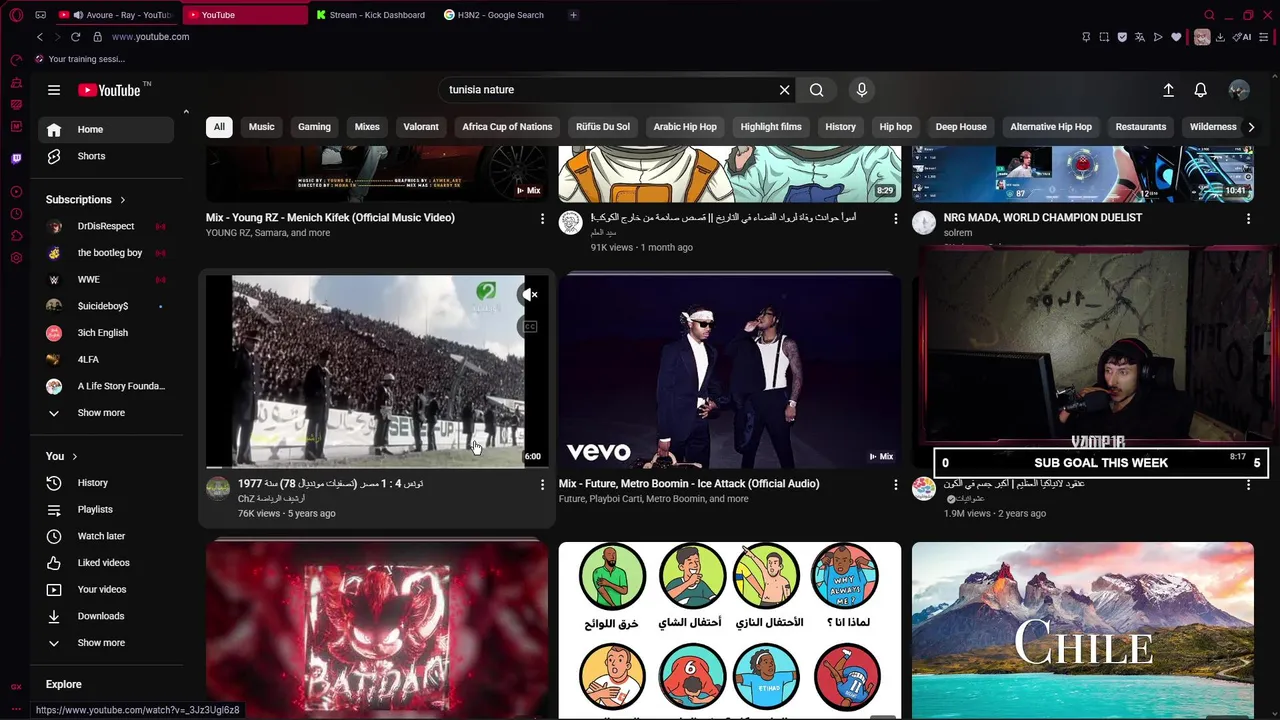This screenshot has height=720, width=1280.
Task: Click the upload/create arrow icon
Action: [x=1168, y=90]
